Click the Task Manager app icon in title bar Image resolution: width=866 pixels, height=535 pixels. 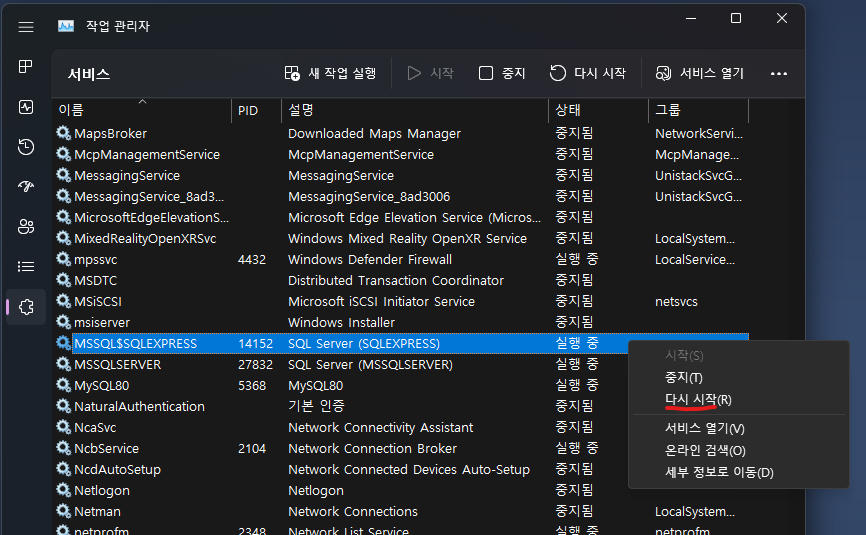[66, 26]
